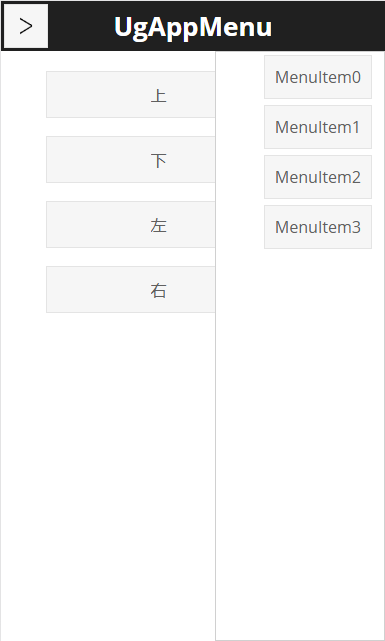Screen dimensions: 385x641
Task: Click the 左 (left) button
Action: 131,224
